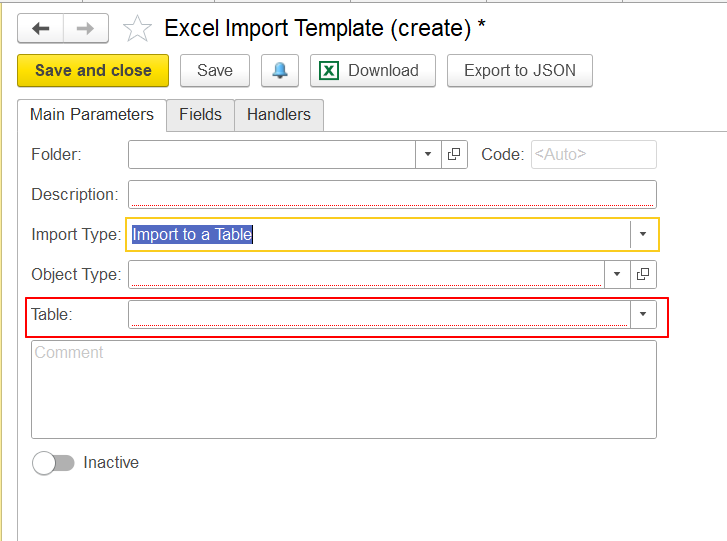Open Folder field's open-object icon
This screenshot has height=541, width=727.
pos(454,154)
